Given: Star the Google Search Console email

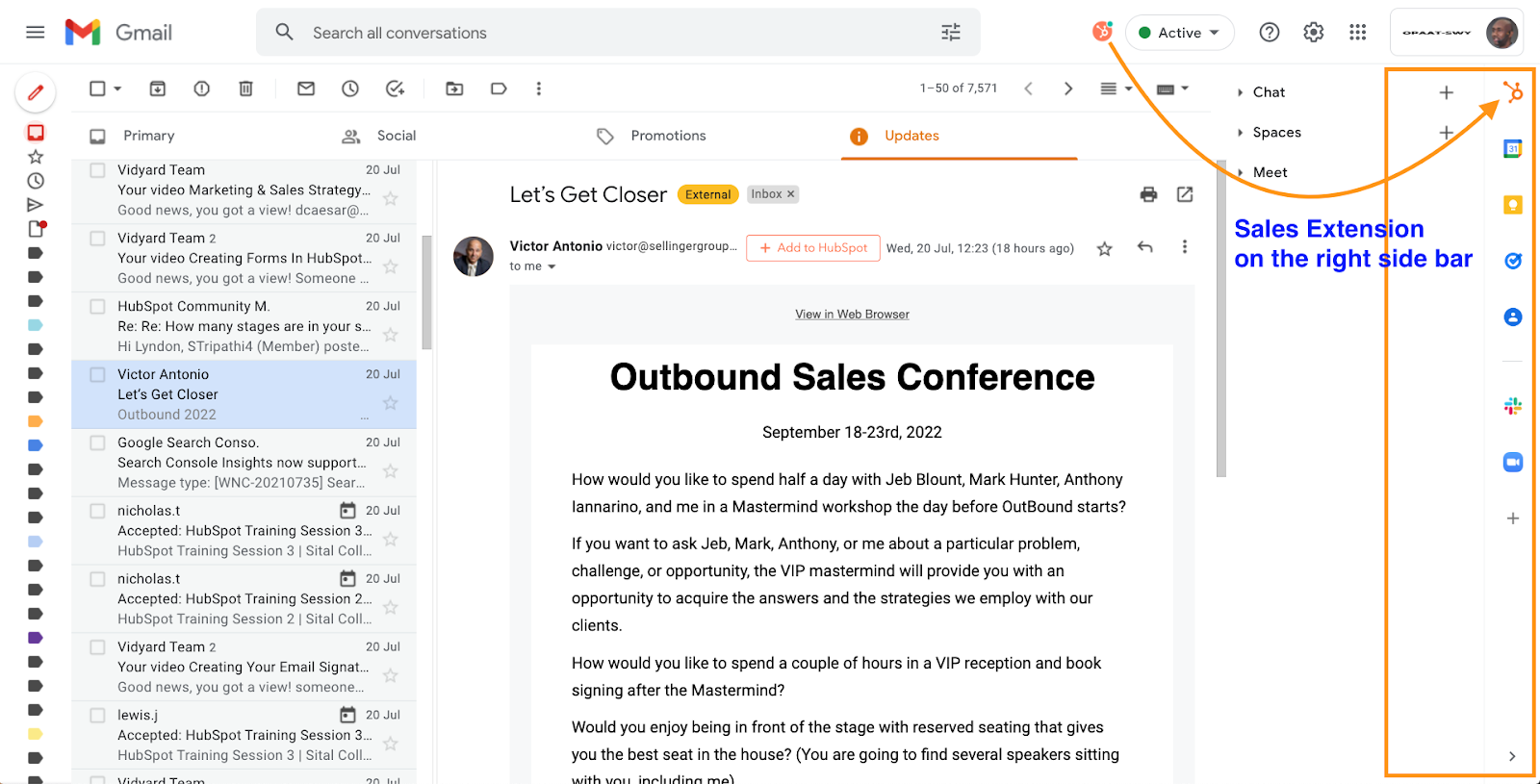Looking at the screenshot, I should point(391,471).
